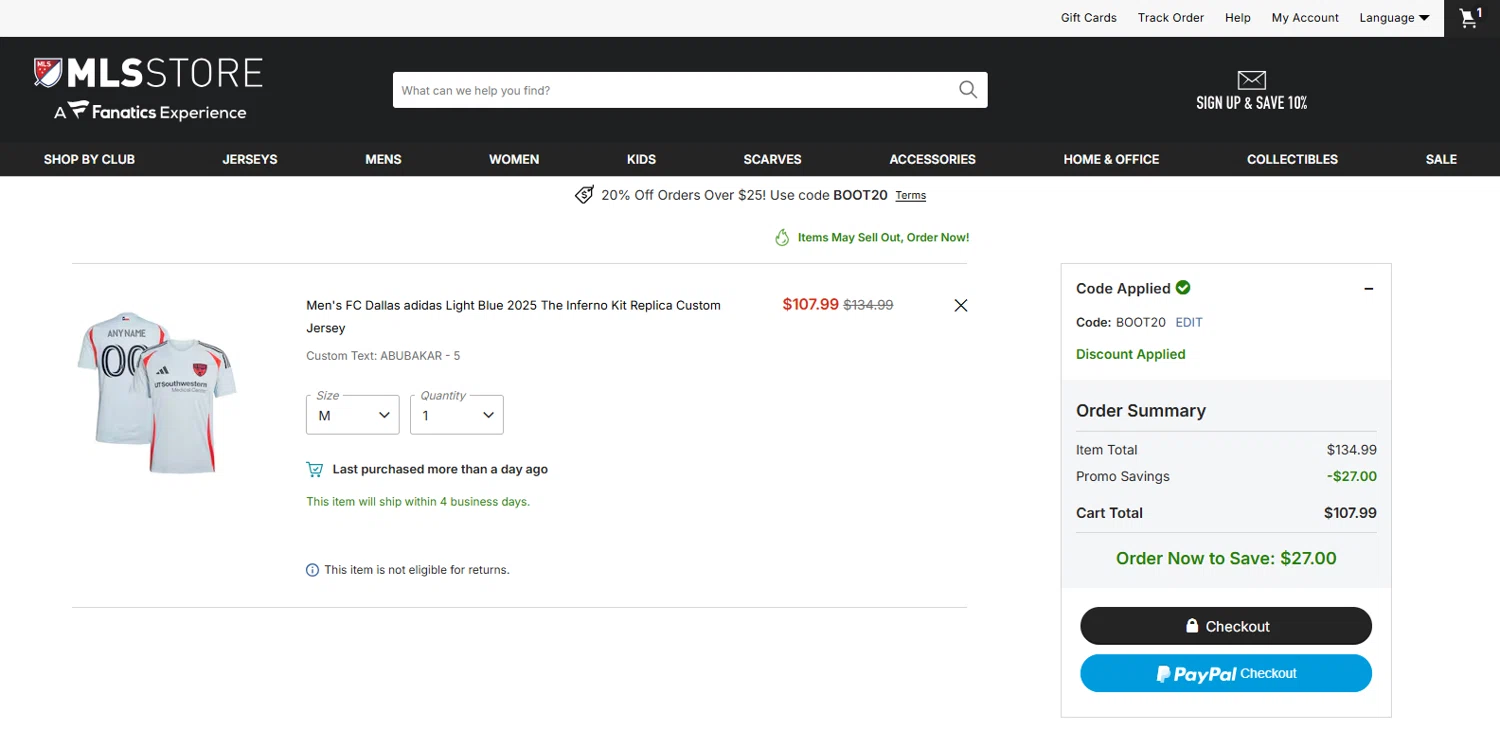The image size is (1500, 729).
Task: Open the Quantity dropdown
Action: [457, 415]
